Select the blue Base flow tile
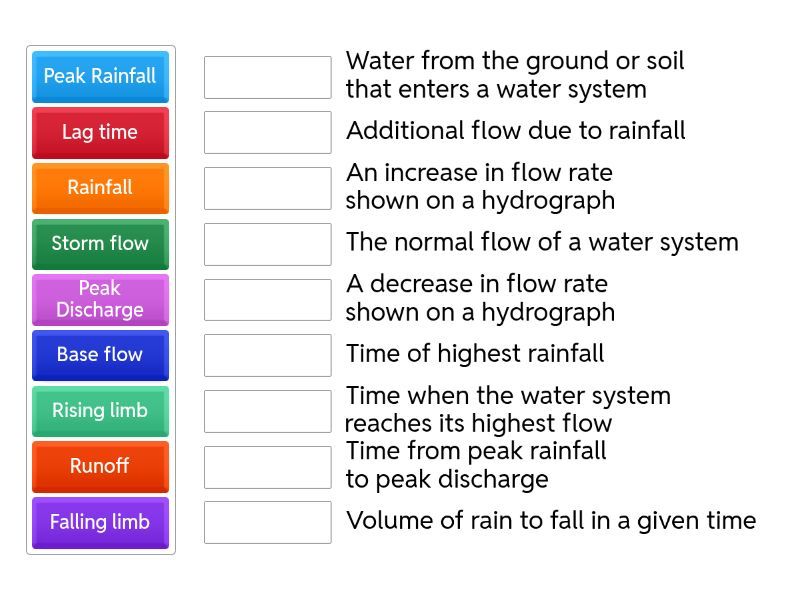The width and height of the screenshot is (800, 600). [100, 355]
